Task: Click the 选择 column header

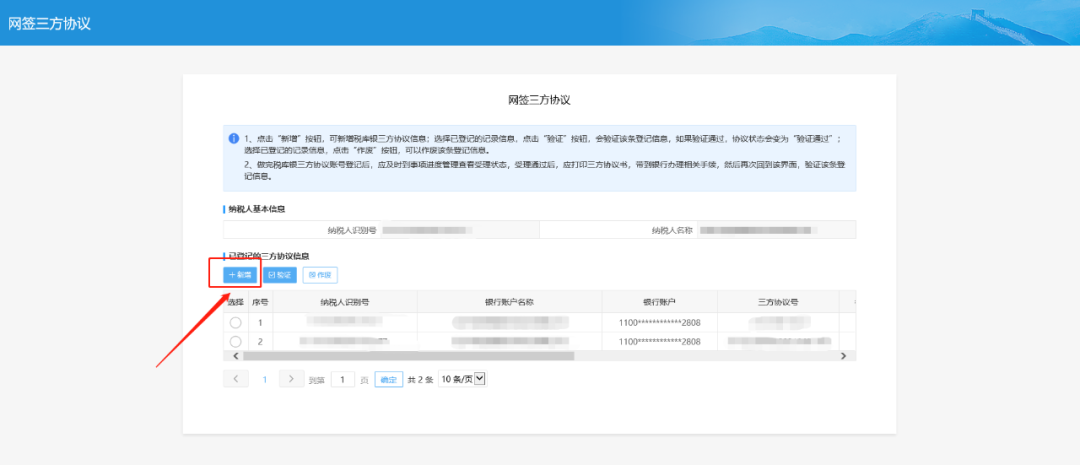Action: pos(236,302)
